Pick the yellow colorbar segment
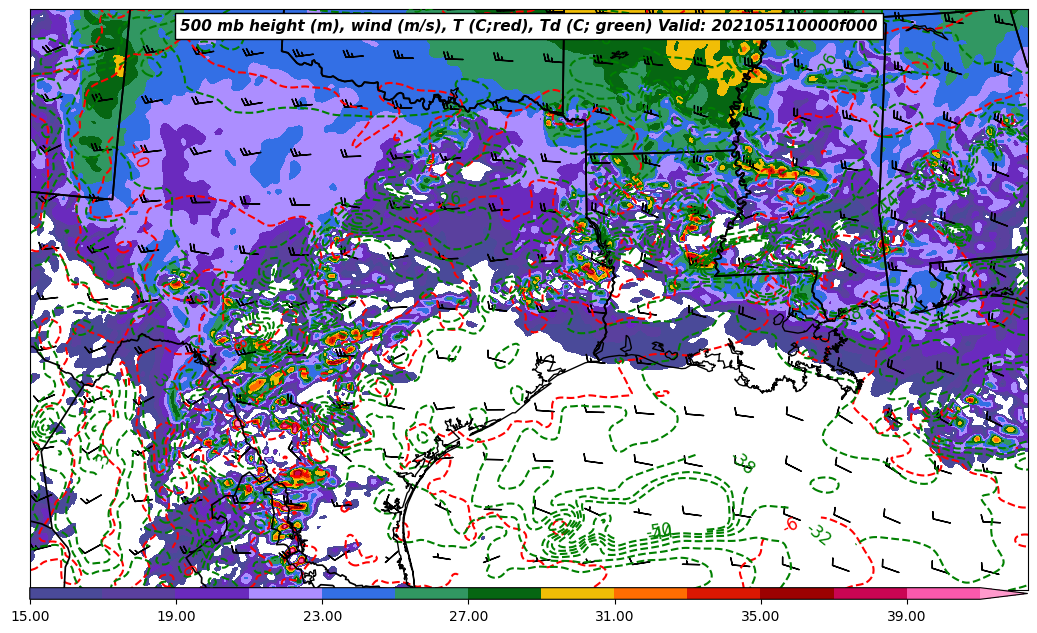Screen dimensions: 1037x633 point(577,594)
